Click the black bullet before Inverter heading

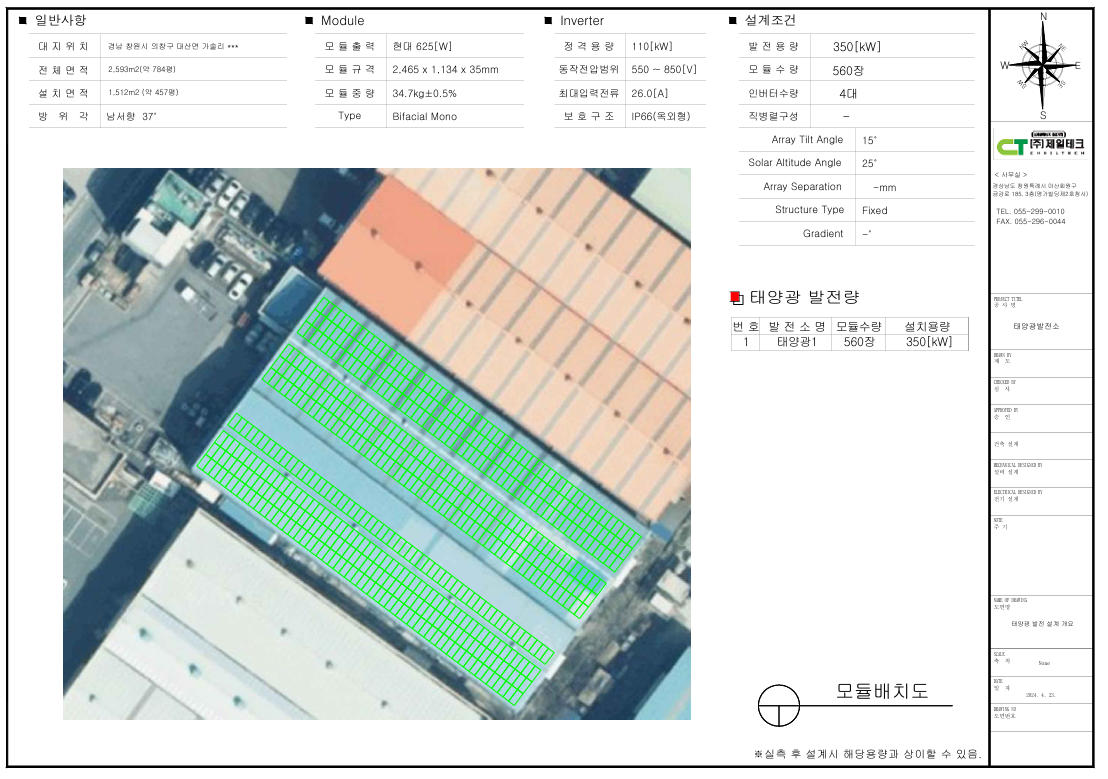[548, 20]
